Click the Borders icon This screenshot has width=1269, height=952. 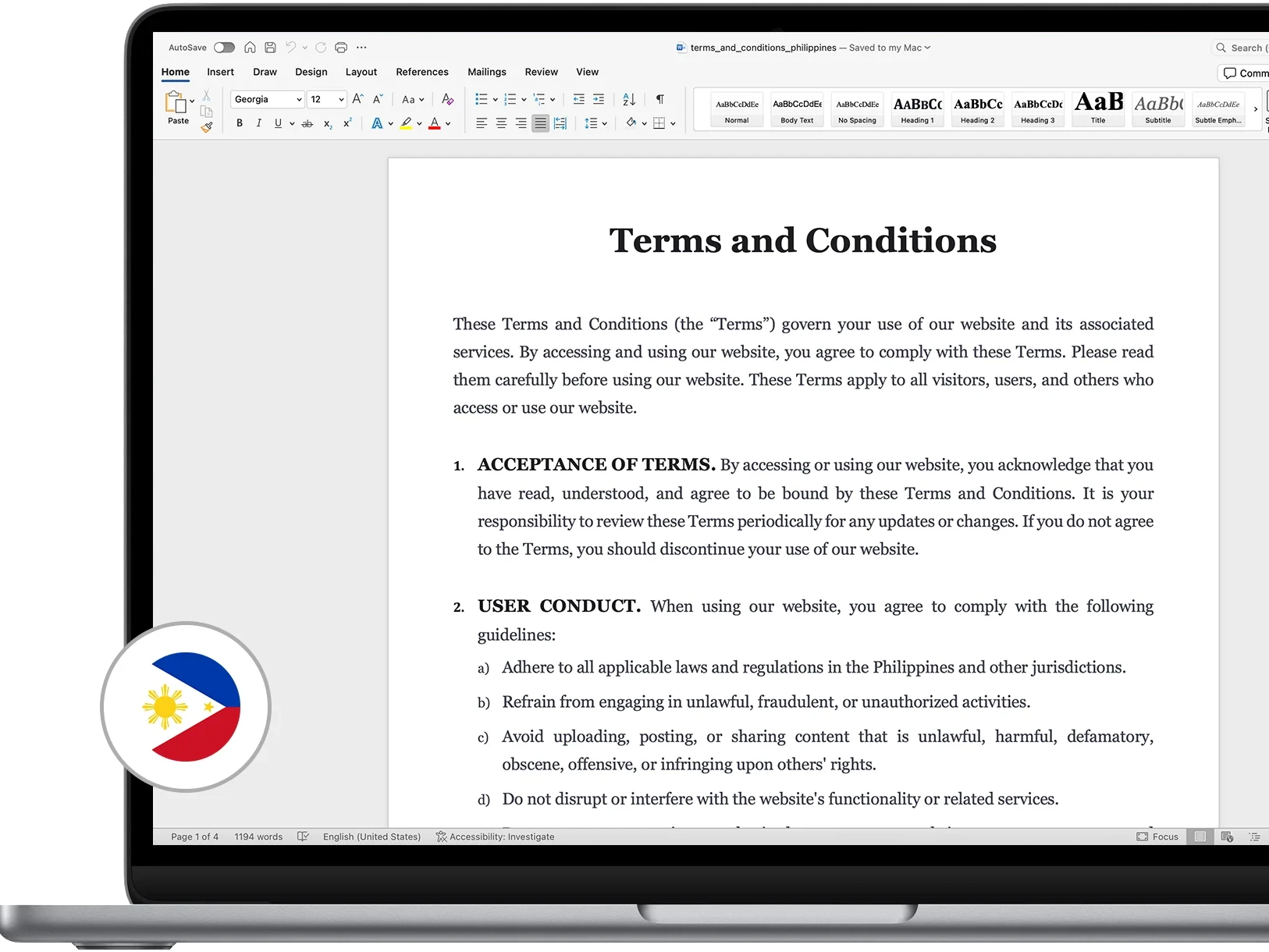(659, 123)
